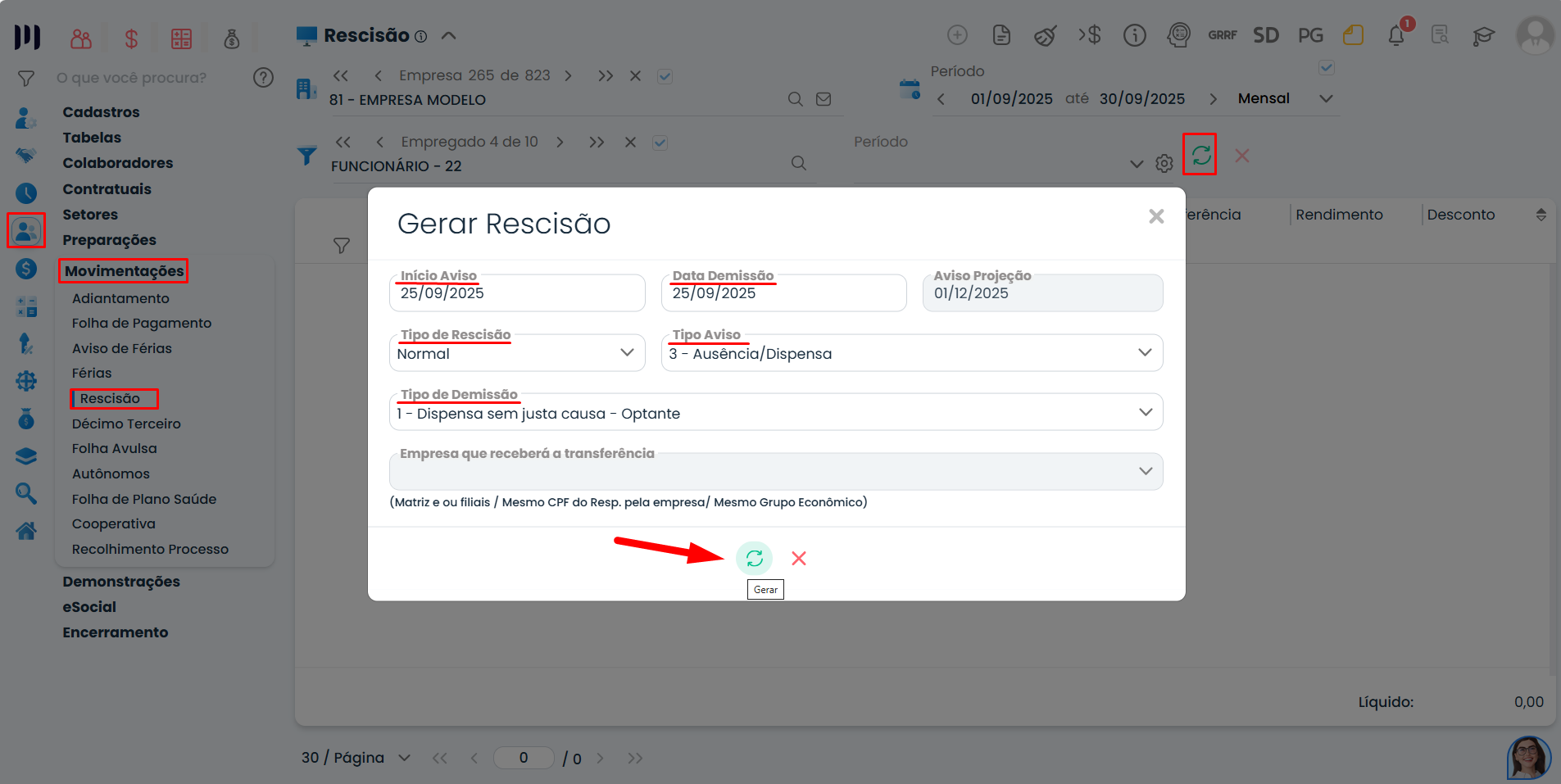
Task: Open the calculator grid module icon
Action: coord(181,39)
